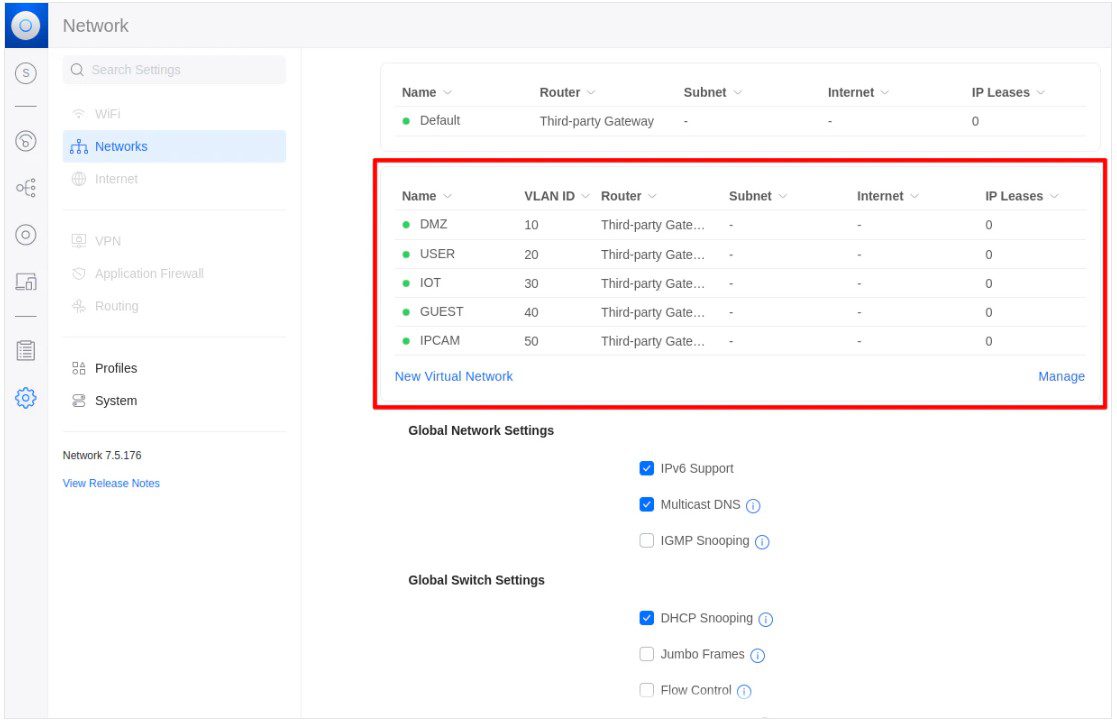Screen dimensions: 1117x720
Task: Open the VLAN ID column sort dropdown
Action: tap(585, 195)
